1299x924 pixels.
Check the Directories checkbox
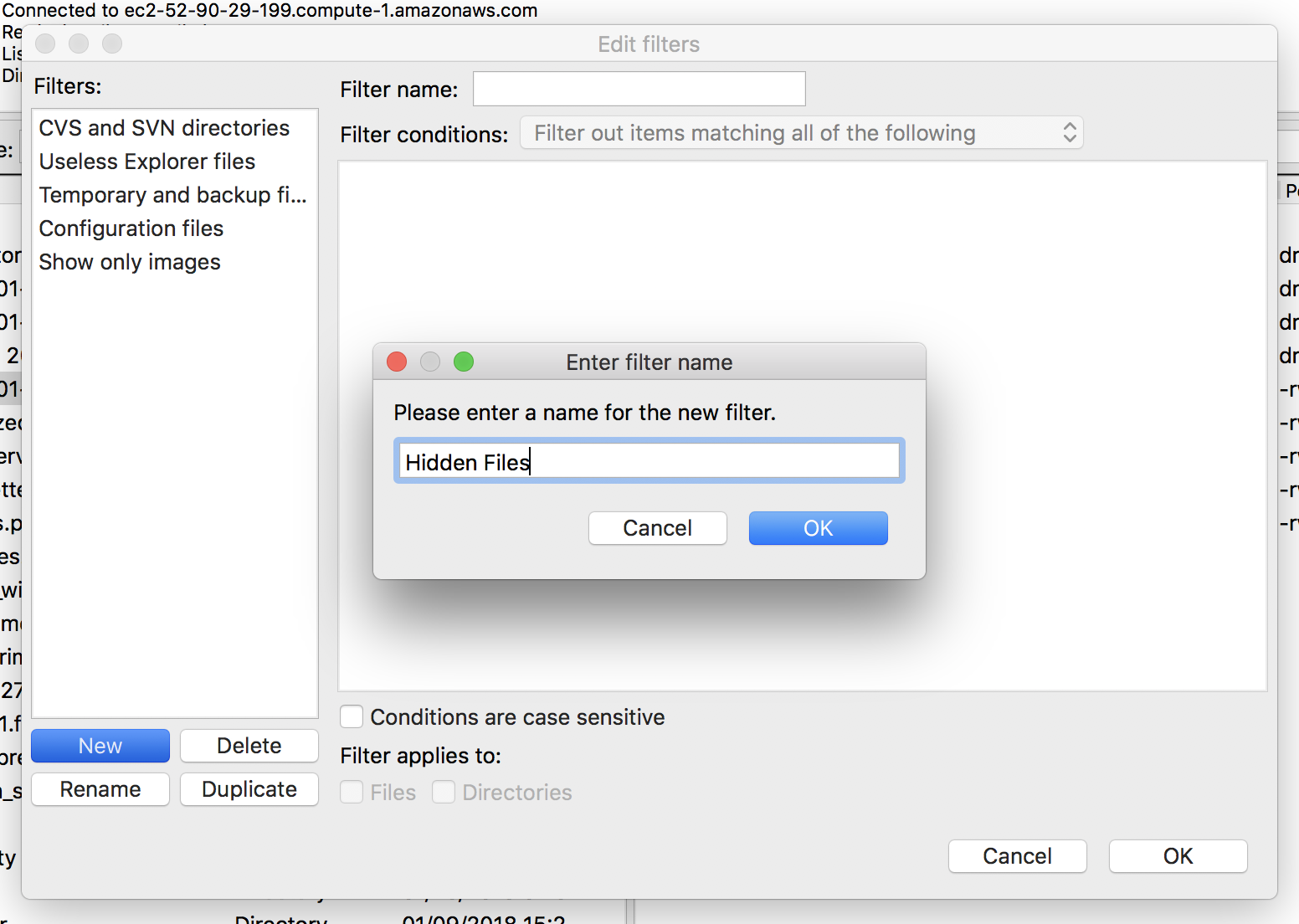pos(444,793)
